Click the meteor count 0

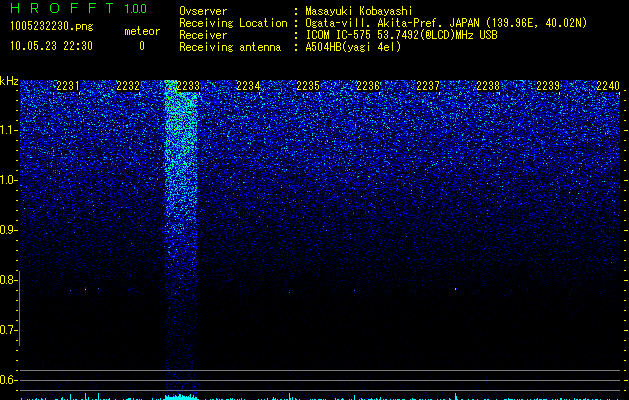(142, 46)
